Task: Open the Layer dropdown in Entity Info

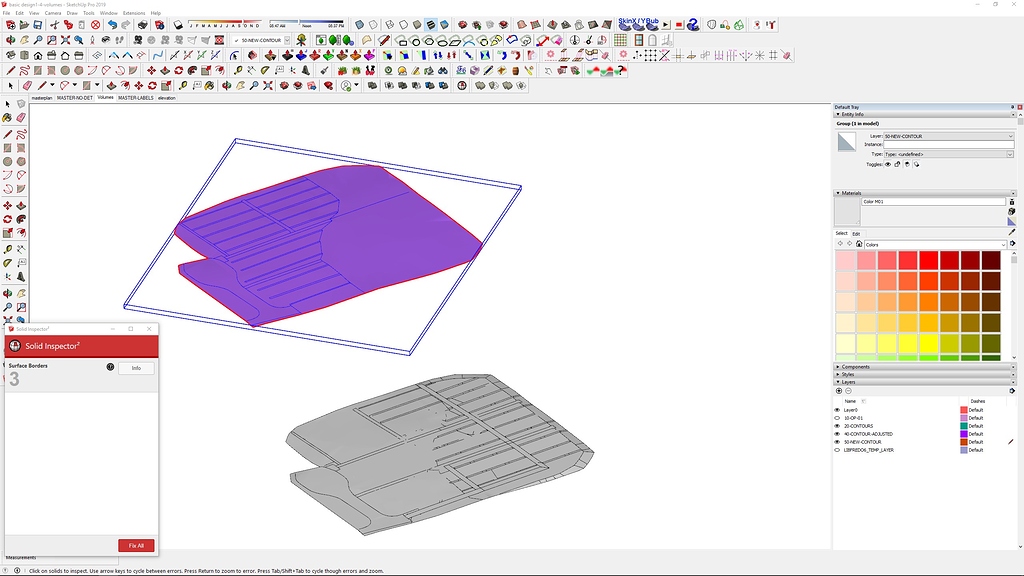Action: [x=1010, y=136]
